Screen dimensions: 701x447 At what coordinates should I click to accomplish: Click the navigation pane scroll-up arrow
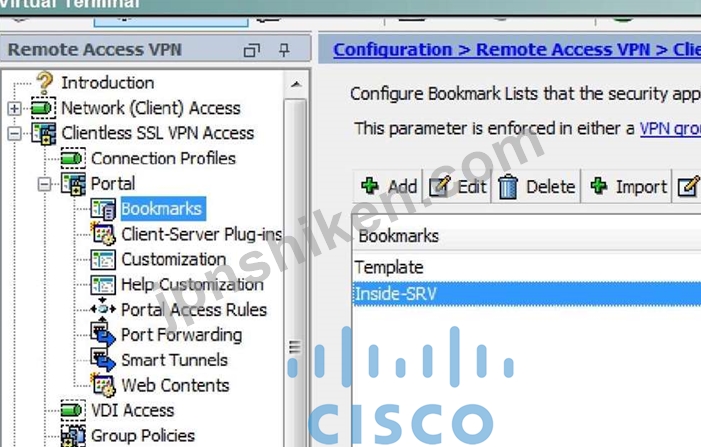click(x=296, y=84)
